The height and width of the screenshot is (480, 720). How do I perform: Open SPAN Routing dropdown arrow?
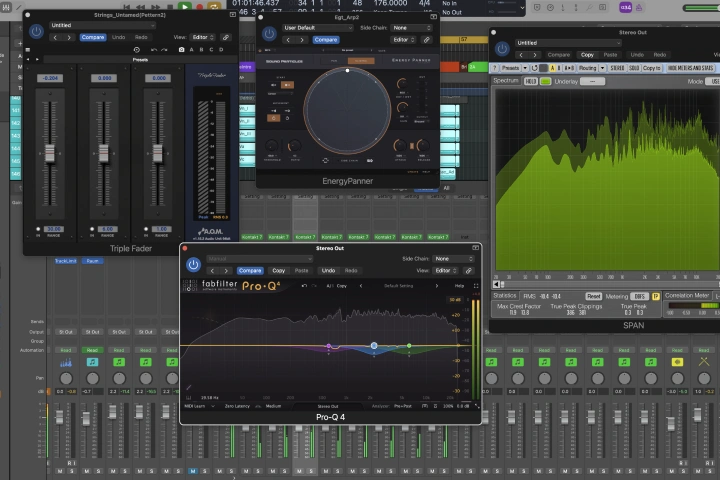[602, 68]
